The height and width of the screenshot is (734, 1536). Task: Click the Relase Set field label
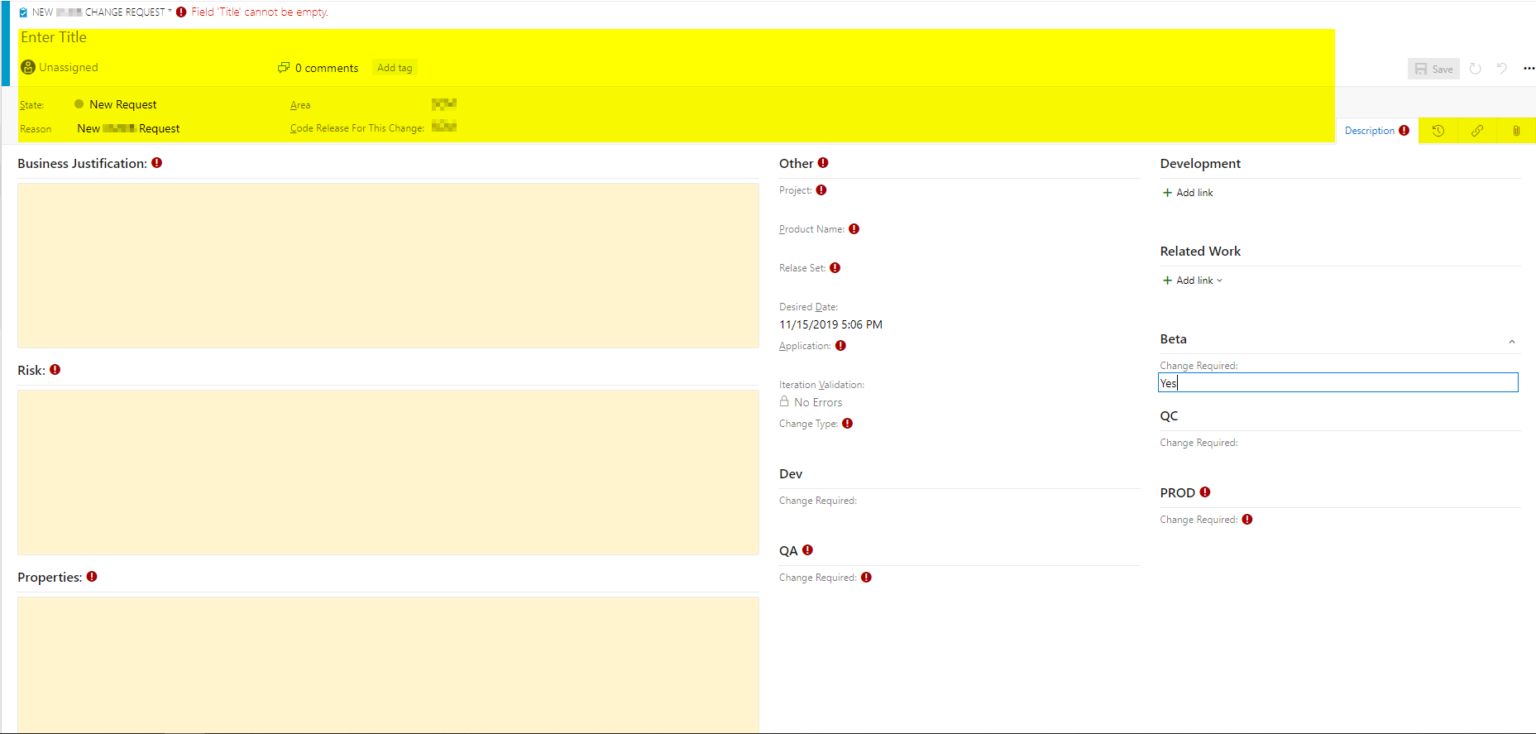click(x=802, y=268)
